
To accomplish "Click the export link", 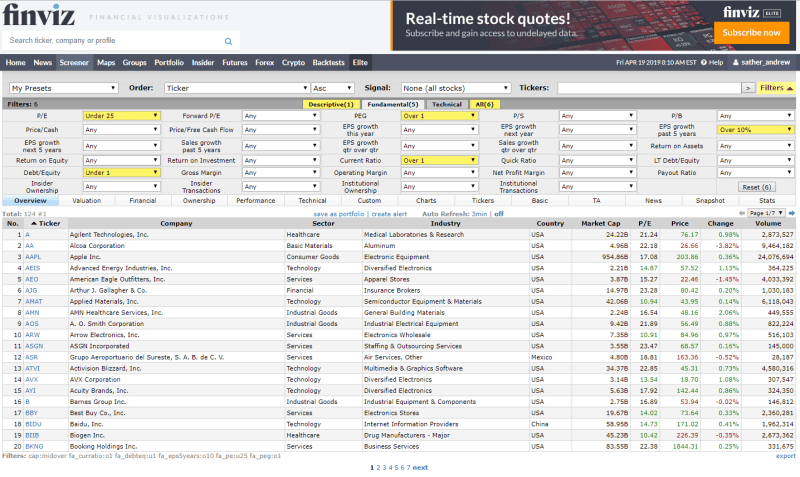I will click(785, 456).
